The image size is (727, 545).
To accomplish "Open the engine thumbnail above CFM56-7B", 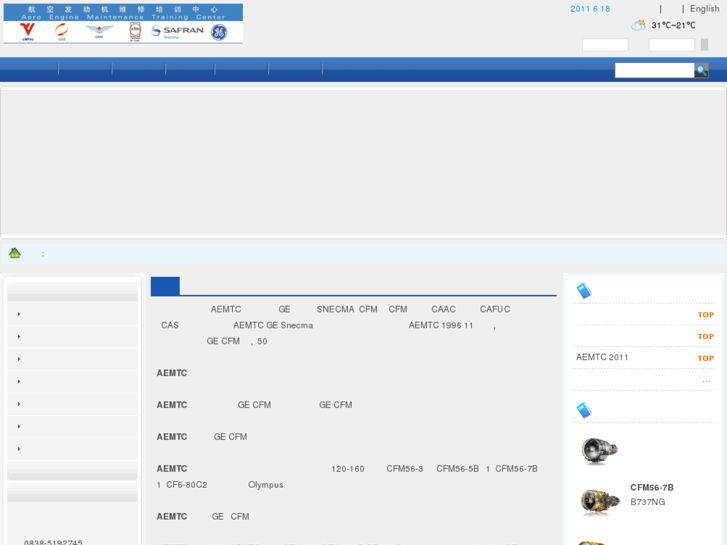I will (x=599, y=450).
